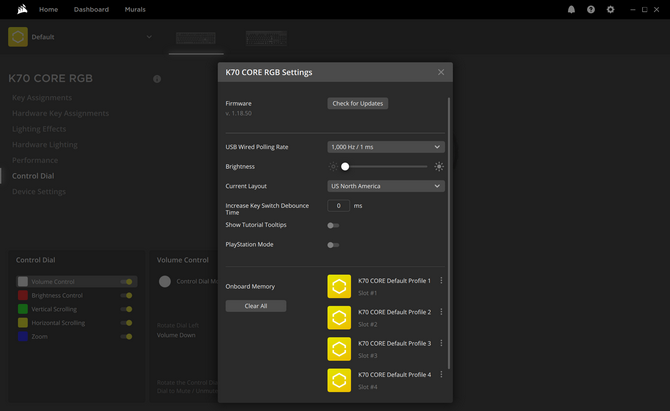
Task: Open the Murals tab
Action: pyautogui.click(x=135, y=9)
